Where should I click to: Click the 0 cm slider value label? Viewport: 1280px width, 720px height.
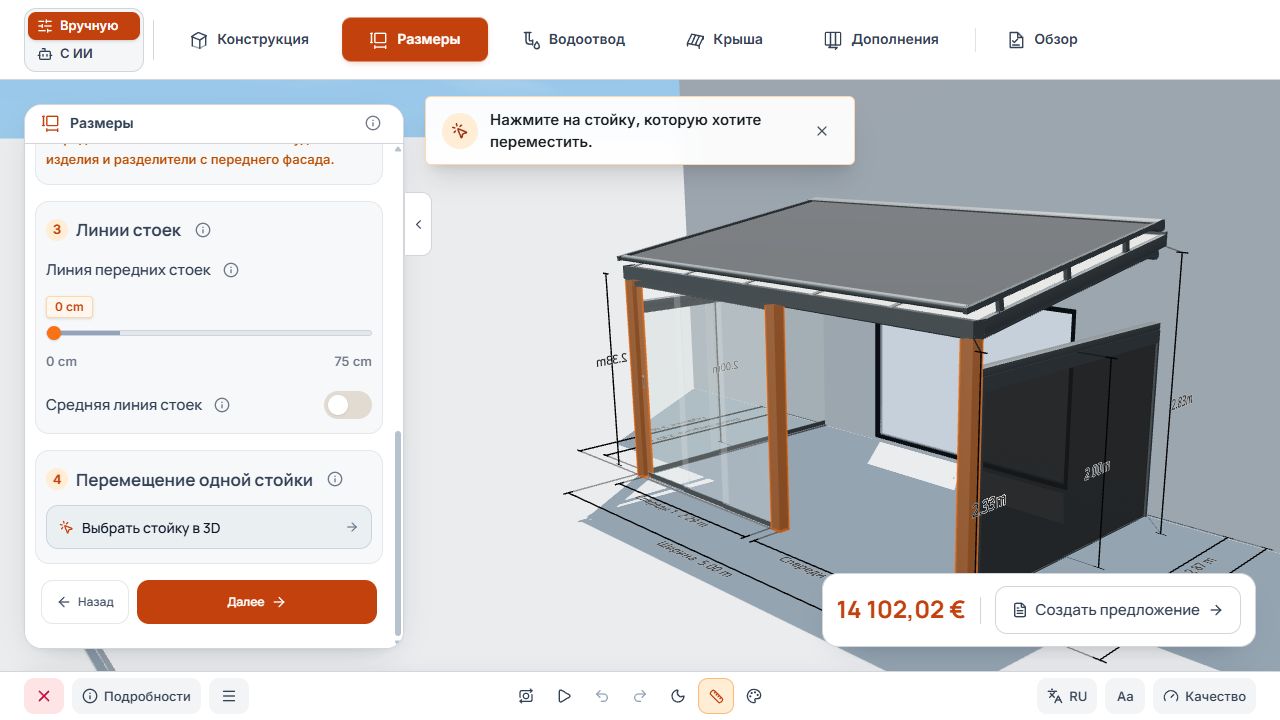69,307
